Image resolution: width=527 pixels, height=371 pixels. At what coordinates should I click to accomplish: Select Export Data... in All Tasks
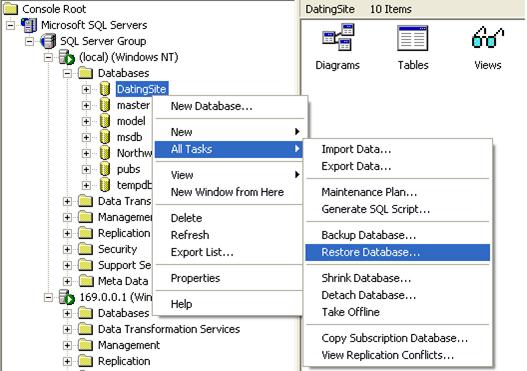(398, 166)
